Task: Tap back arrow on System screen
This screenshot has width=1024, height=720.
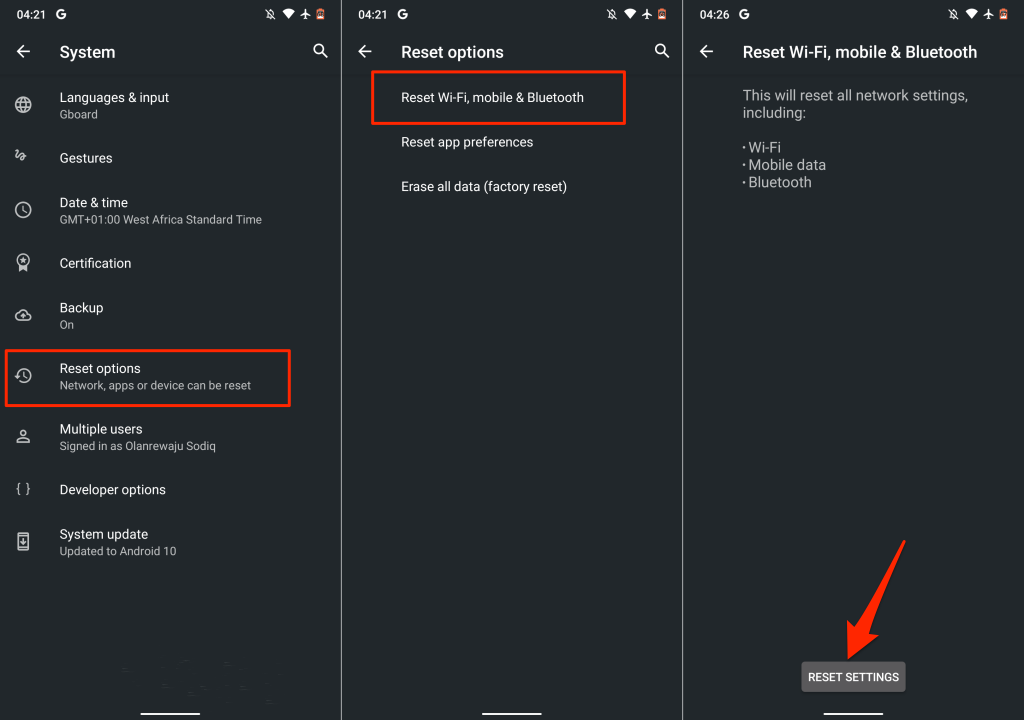Action: [x=23, y=52]
